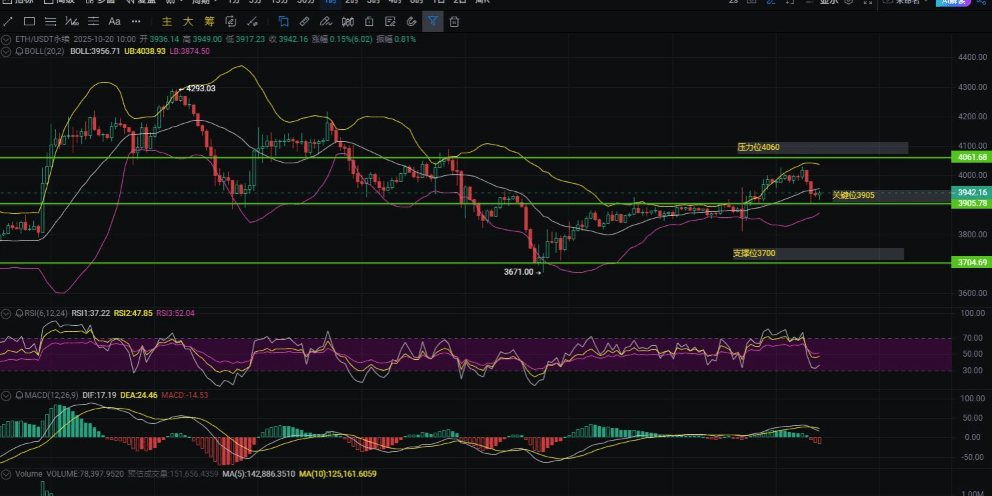Collapse the RSI indicator panel chevron
Screen dimensions: 992x496
tap(6, 313)
